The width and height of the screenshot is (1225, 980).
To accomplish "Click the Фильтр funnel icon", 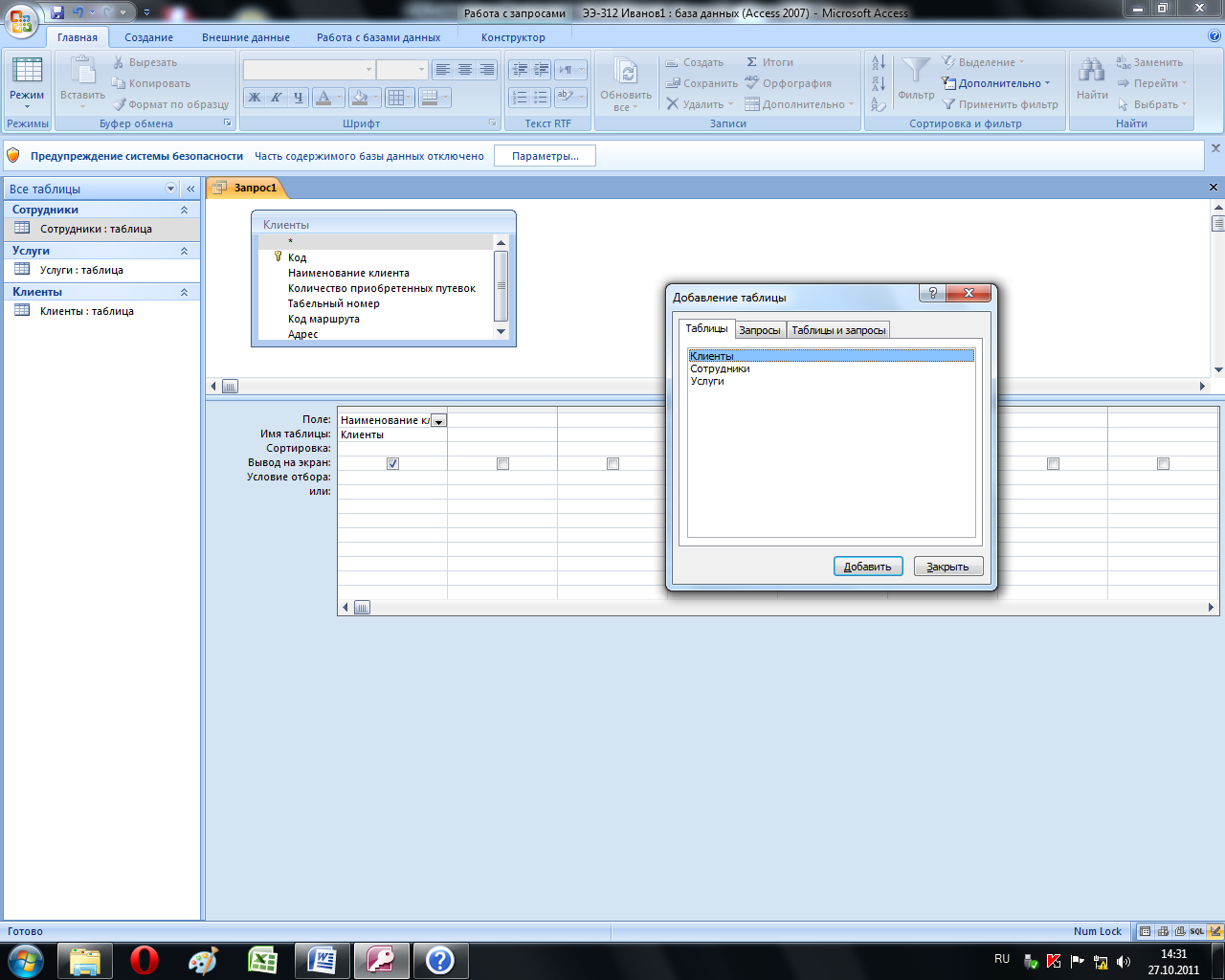I will pyautogui.click(x=916, y=70).
